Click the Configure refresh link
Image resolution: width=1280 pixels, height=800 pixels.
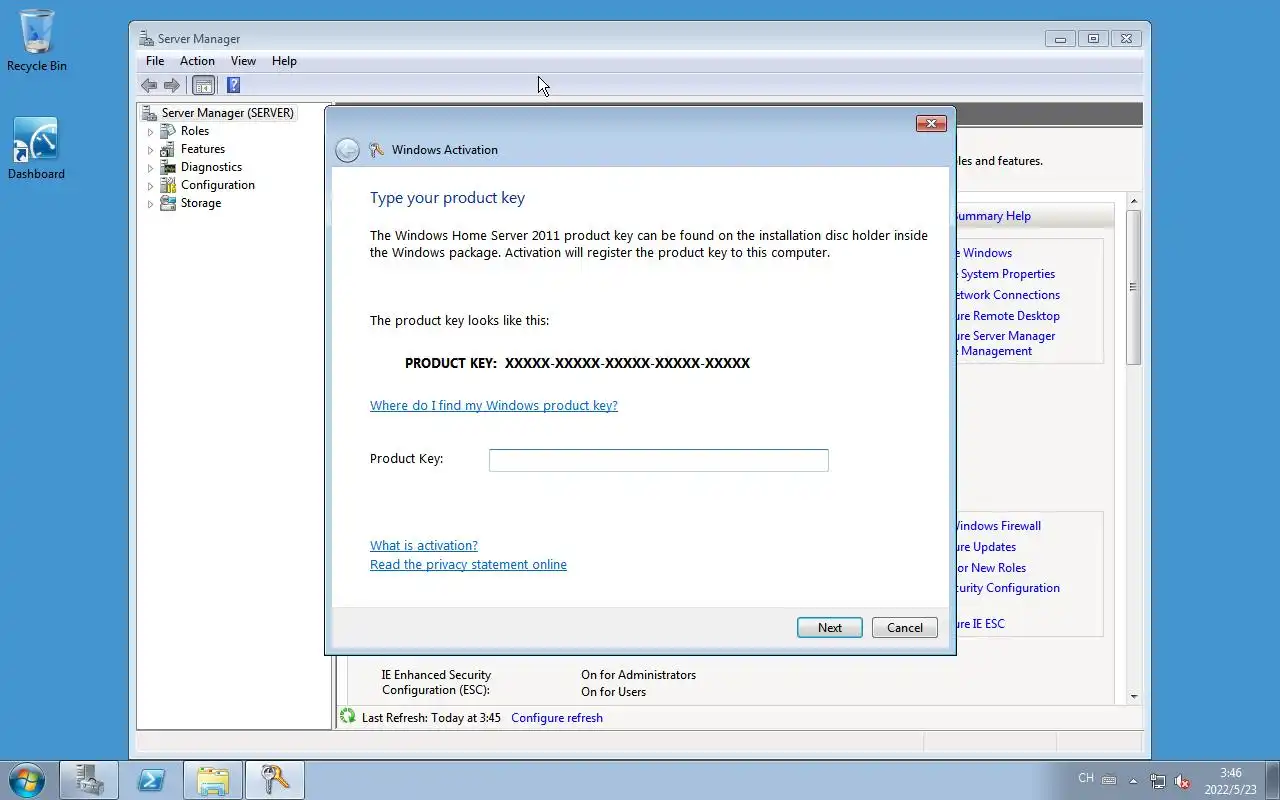tap(557, 717)
